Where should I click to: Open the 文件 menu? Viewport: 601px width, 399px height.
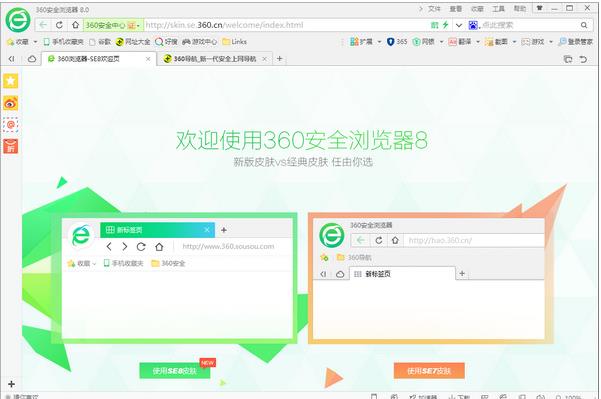click(x=434, y=9)
